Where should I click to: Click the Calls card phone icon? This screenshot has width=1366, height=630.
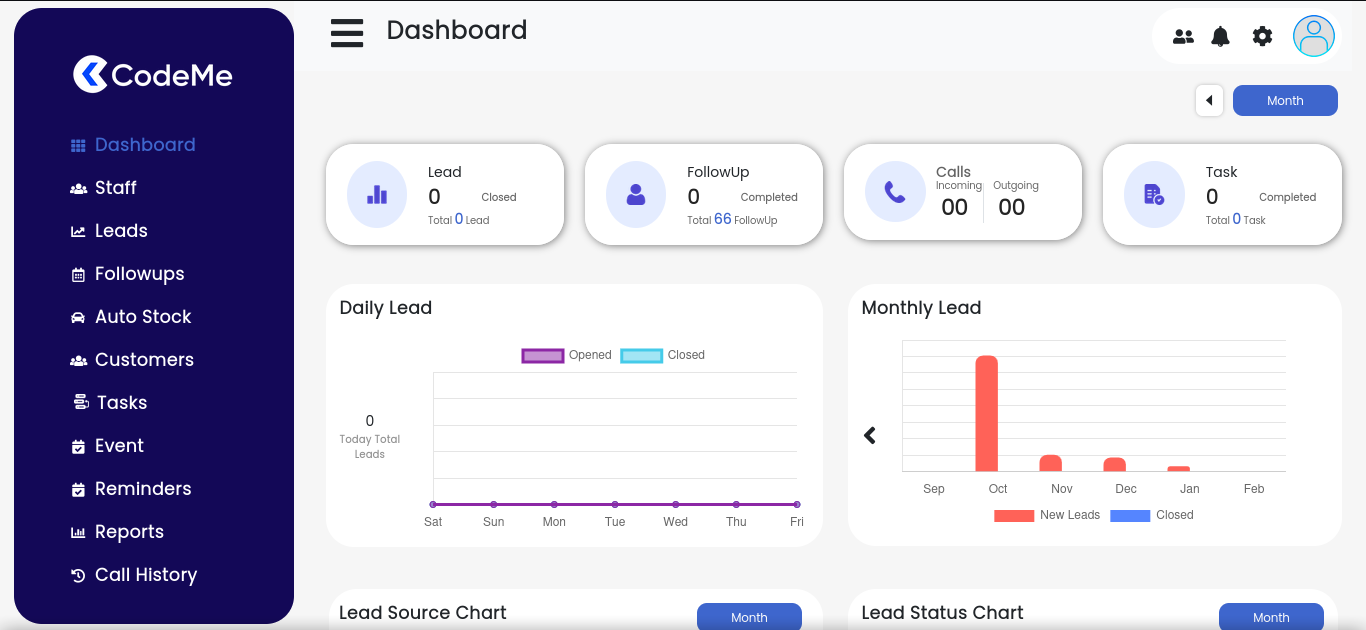coord(895,194)
